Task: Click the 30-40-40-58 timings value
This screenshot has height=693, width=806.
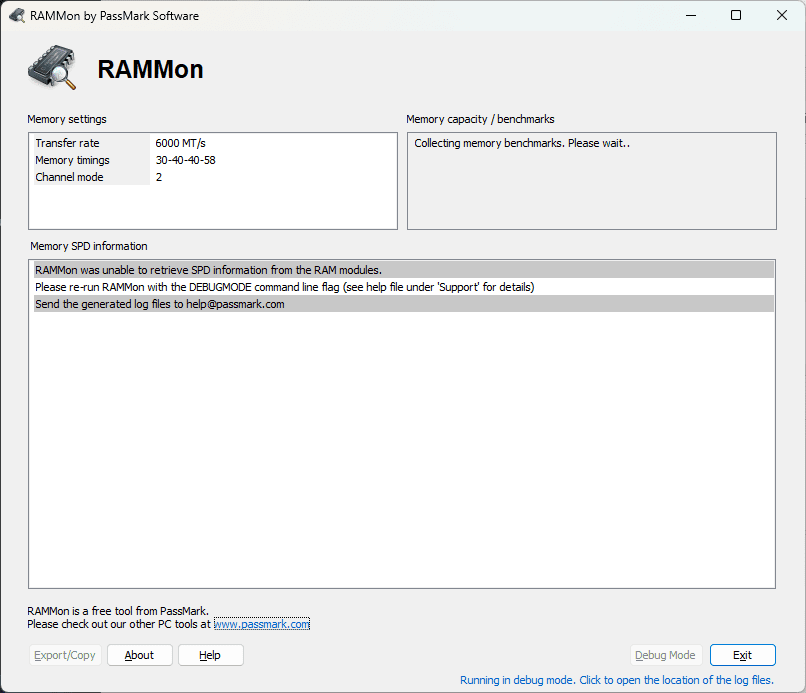Action: tap(186, 160)
